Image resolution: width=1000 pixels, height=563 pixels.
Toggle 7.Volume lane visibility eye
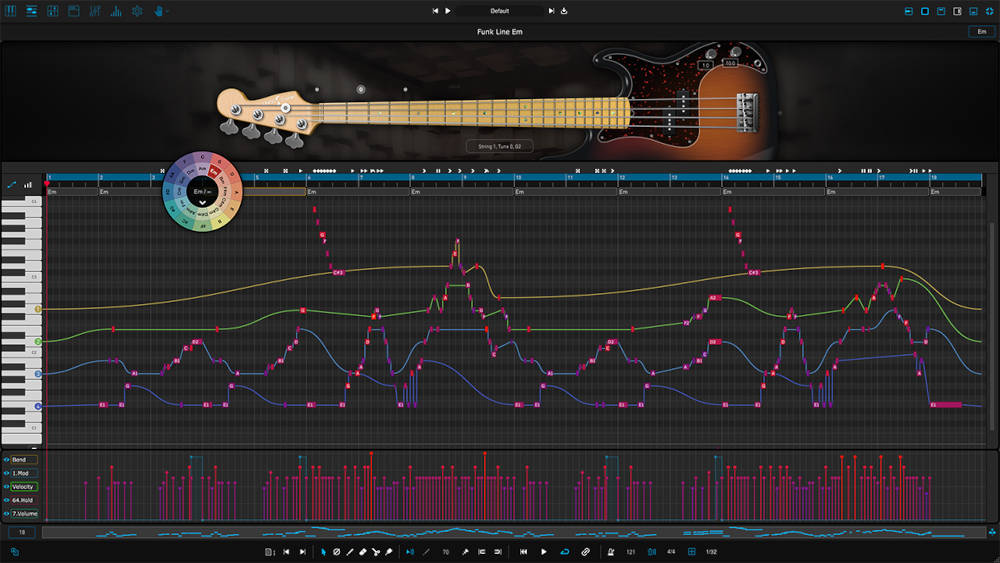tap(6, 513)
